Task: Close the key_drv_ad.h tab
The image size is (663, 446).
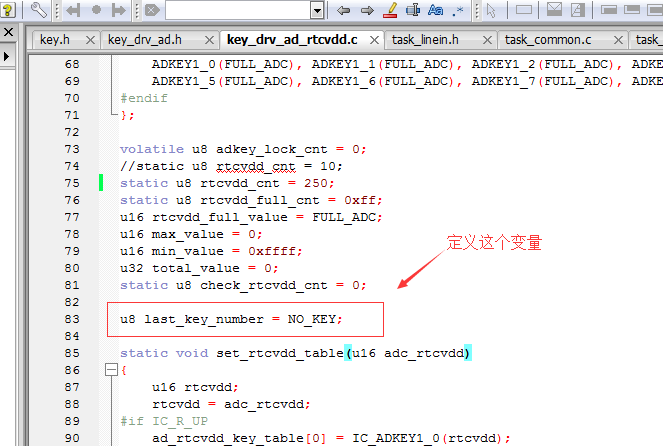Action: [x=209, y=40]
